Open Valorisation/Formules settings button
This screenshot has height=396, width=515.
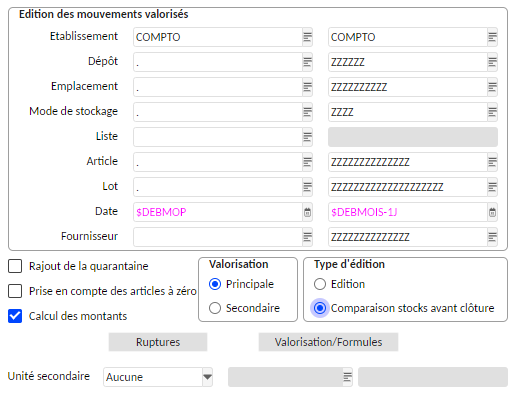pyautogui.click(x=328, y=342)
